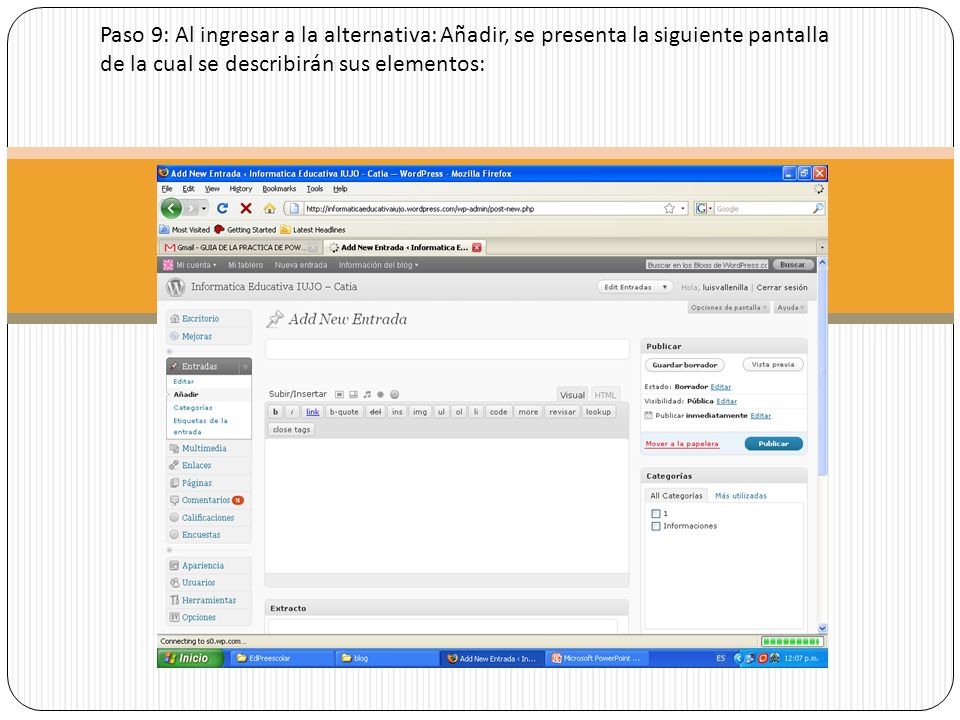Open the Usuarios section
This screenshot has width=960, height=720.
tap(198, 583)
